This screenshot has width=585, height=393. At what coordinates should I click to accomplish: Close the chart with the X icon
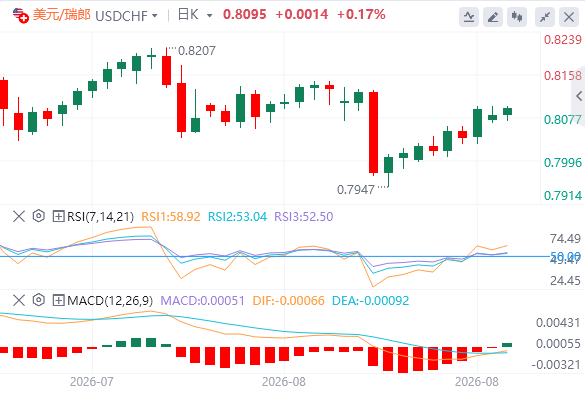pos(569,17)
